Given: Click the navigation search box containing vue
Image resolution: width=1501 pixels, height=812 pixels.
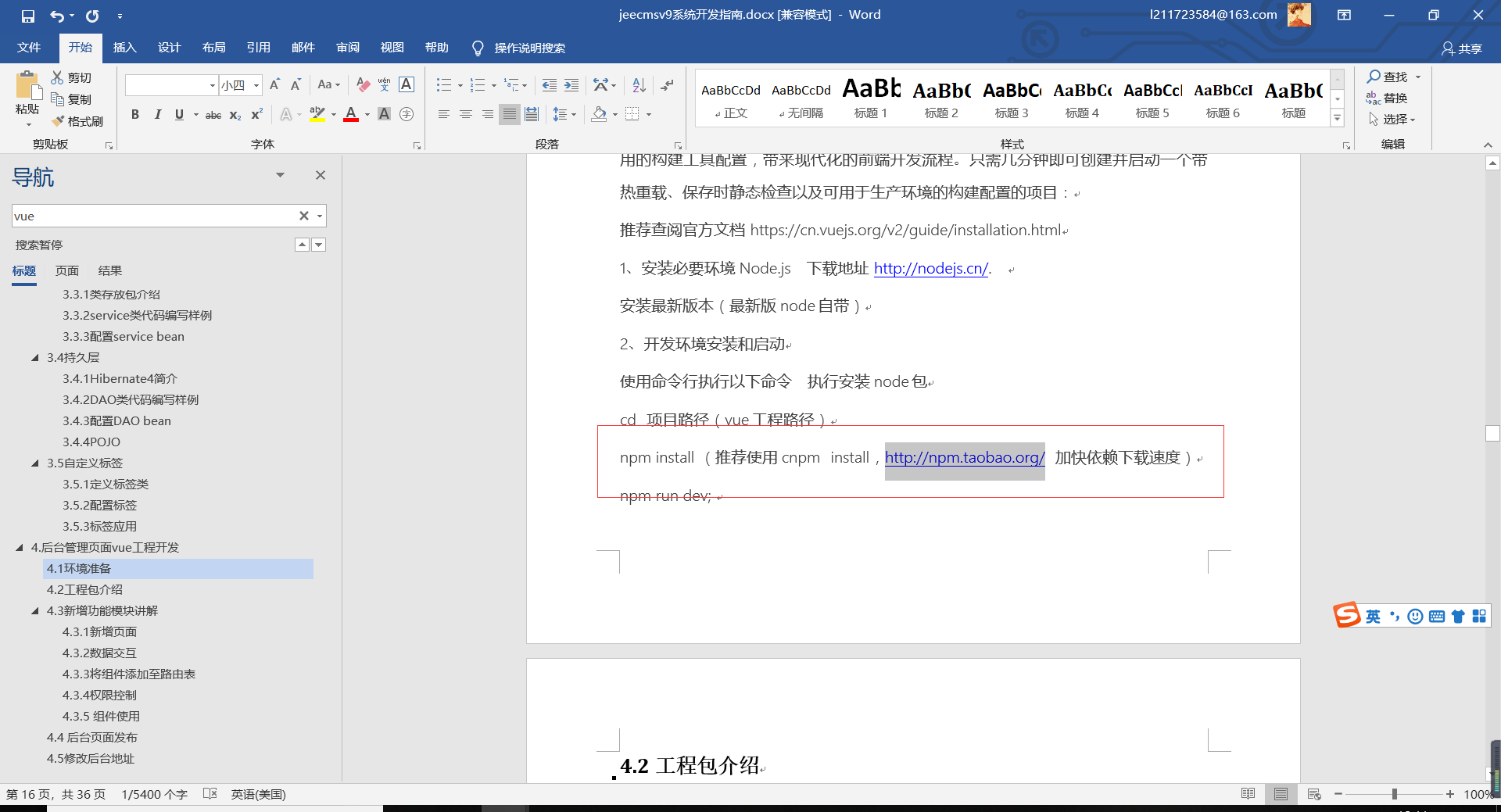Looking at the screenshot, I should tap(154, 216).
